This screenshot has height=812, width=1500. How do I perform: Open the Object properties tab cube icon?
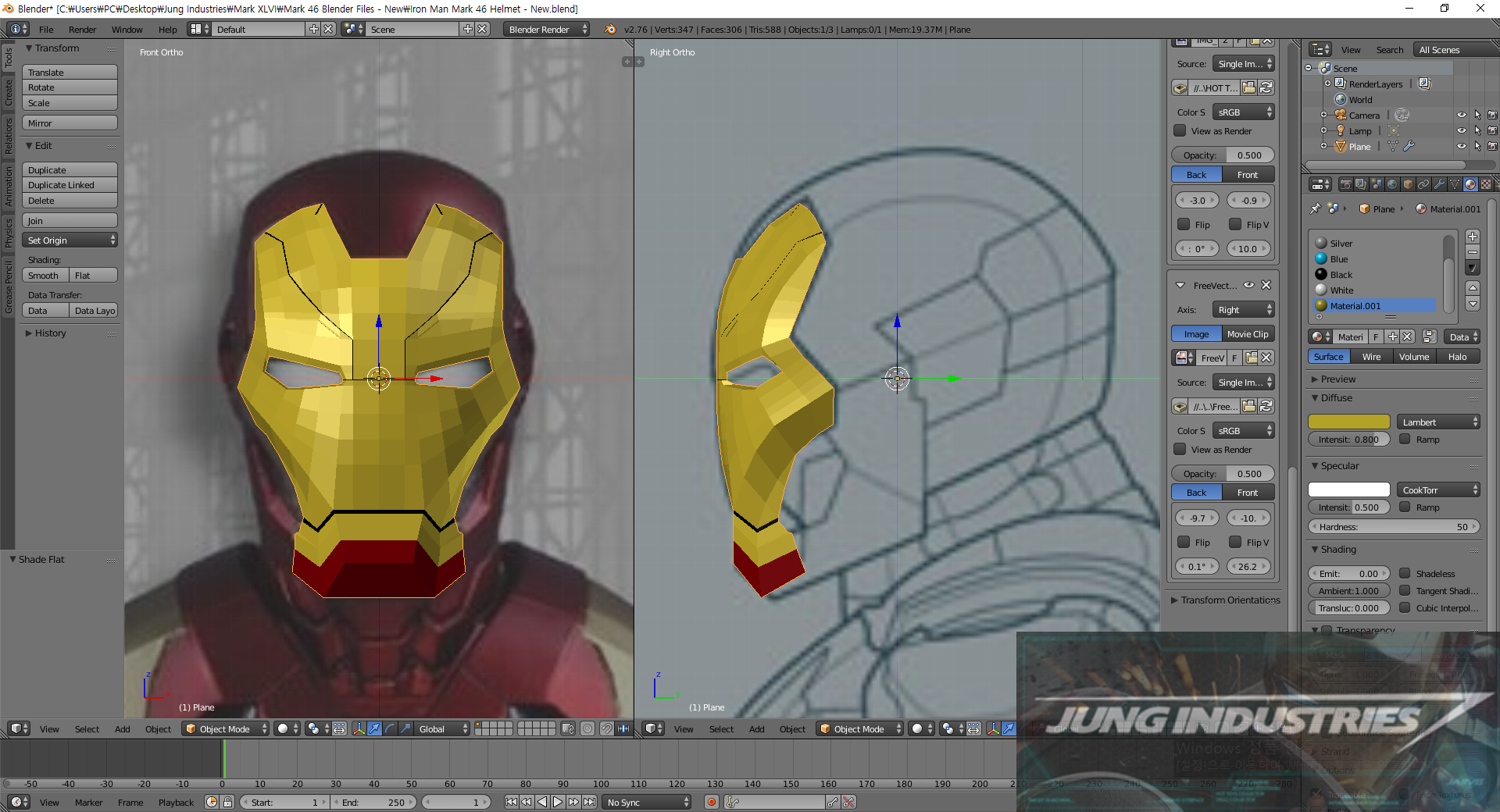coord(1408,184)
